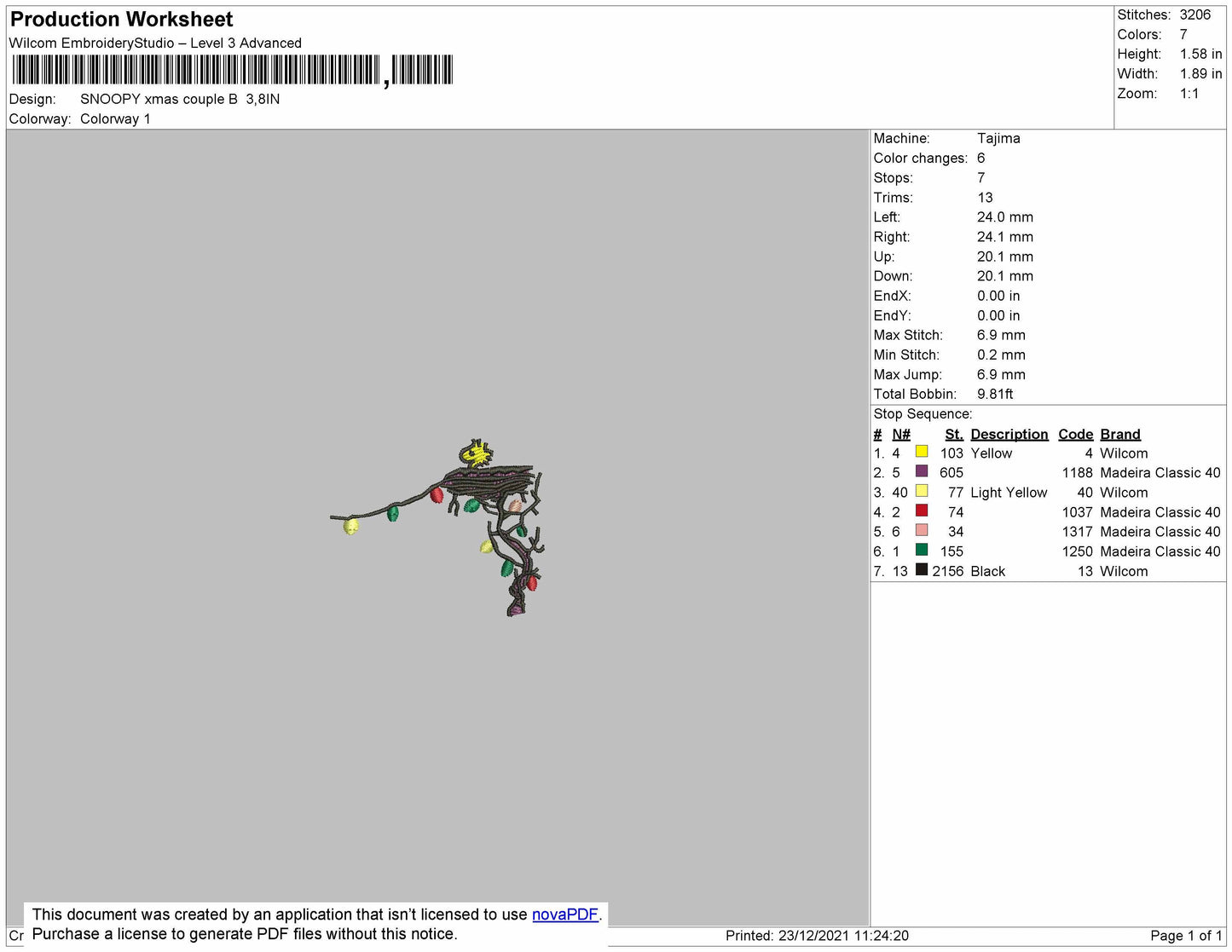Click the design barcode at top
The image size is (1232, 952).
[232, 70]
